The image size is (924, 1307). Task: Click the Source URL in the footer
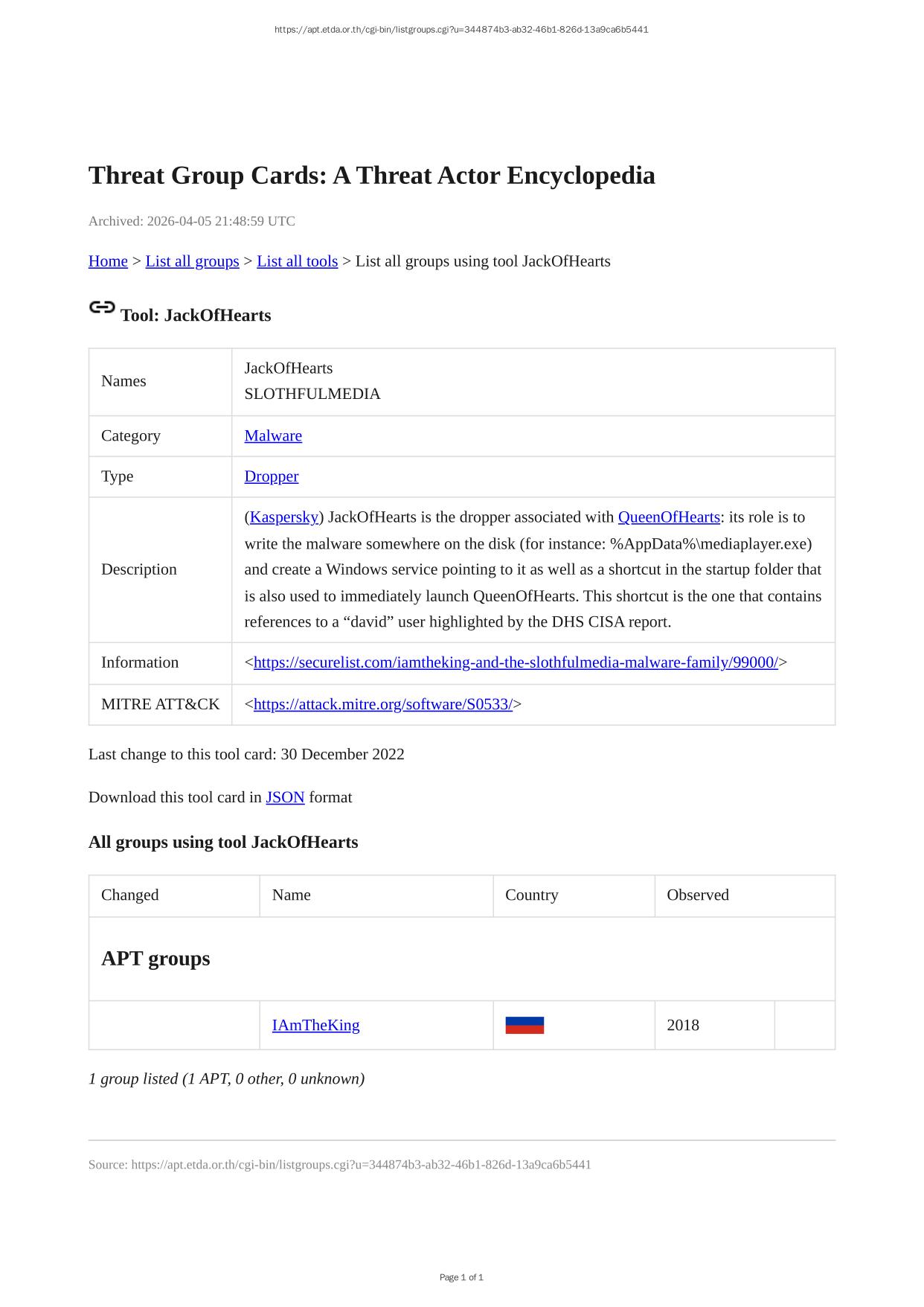[x=361, y=1164]
